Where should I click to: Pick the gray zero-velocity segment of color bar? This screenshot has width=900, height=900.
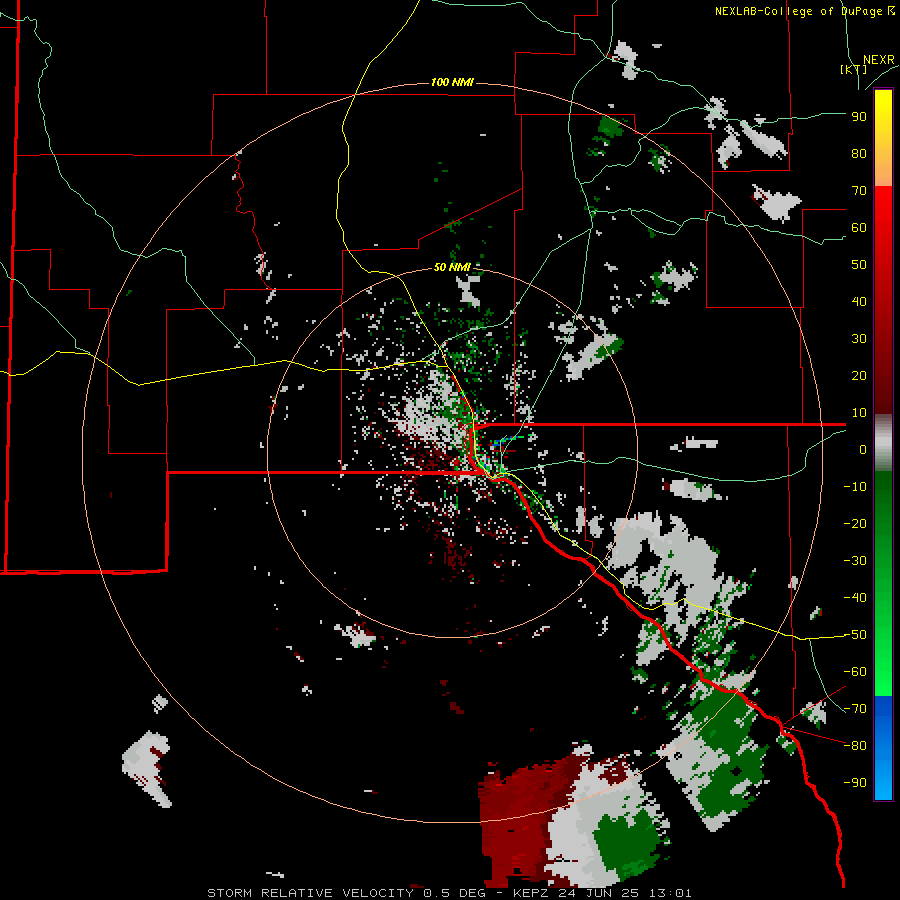tap(883, 443)
